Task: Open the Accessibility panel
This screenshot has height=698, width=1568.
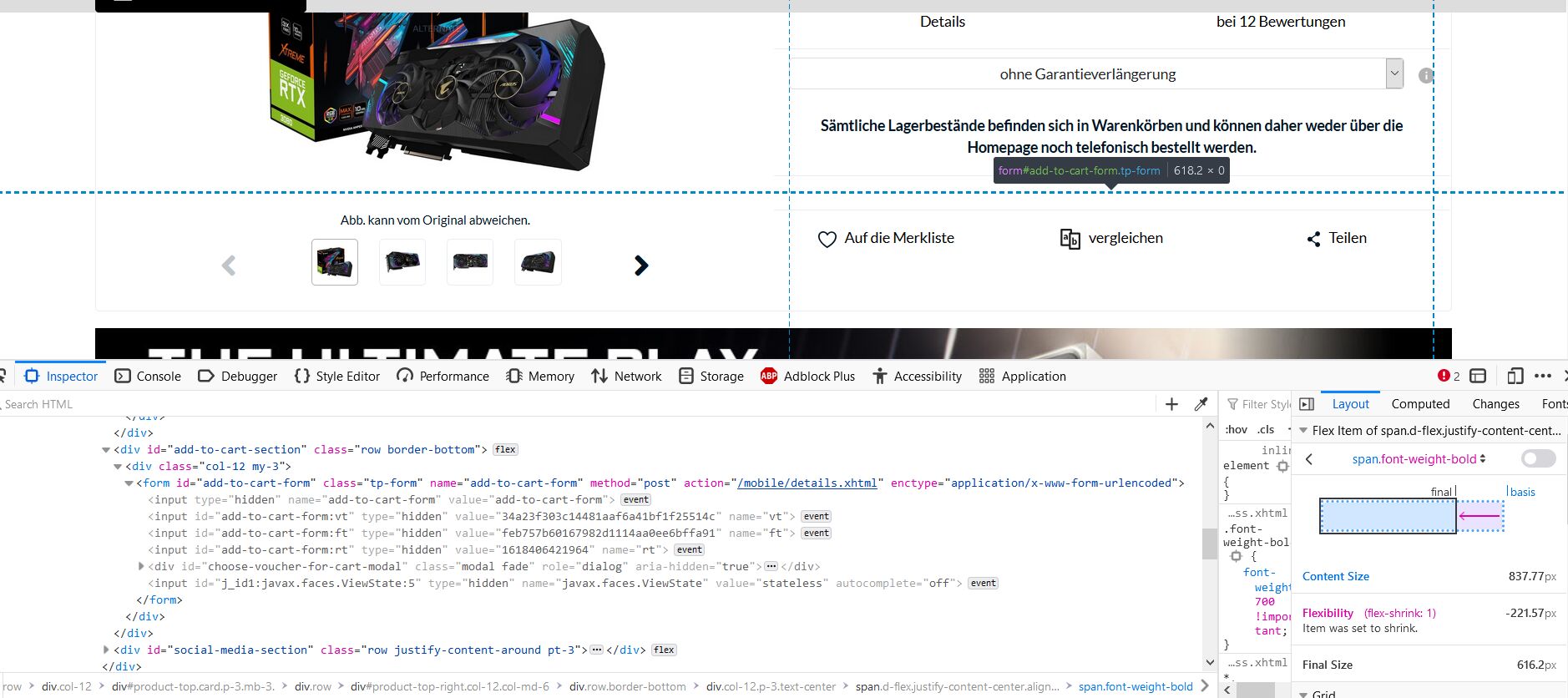Action: 918,376
